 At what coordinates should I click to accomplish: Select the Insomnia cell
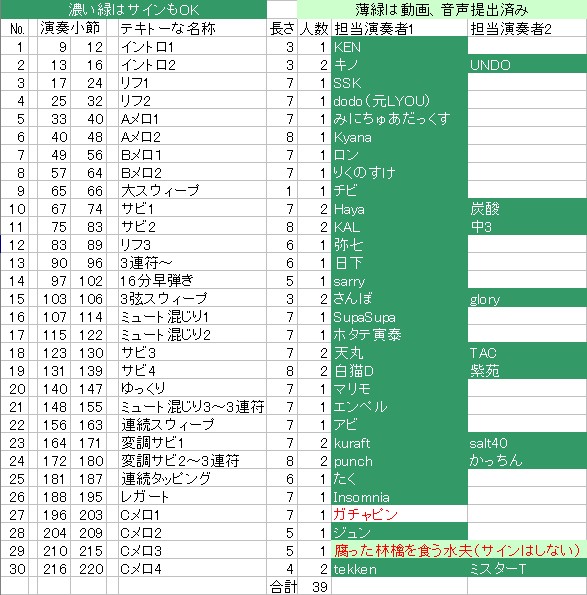click(x=399, y=497)
